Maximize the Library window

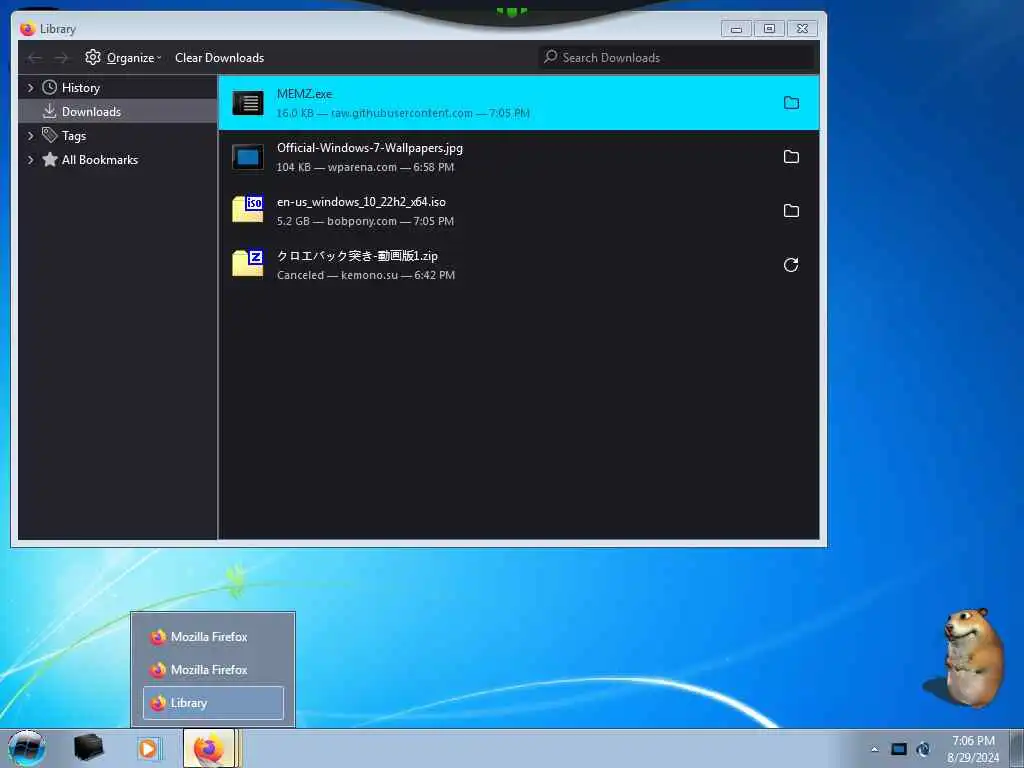pyautogui.click(x=769, y=29)
